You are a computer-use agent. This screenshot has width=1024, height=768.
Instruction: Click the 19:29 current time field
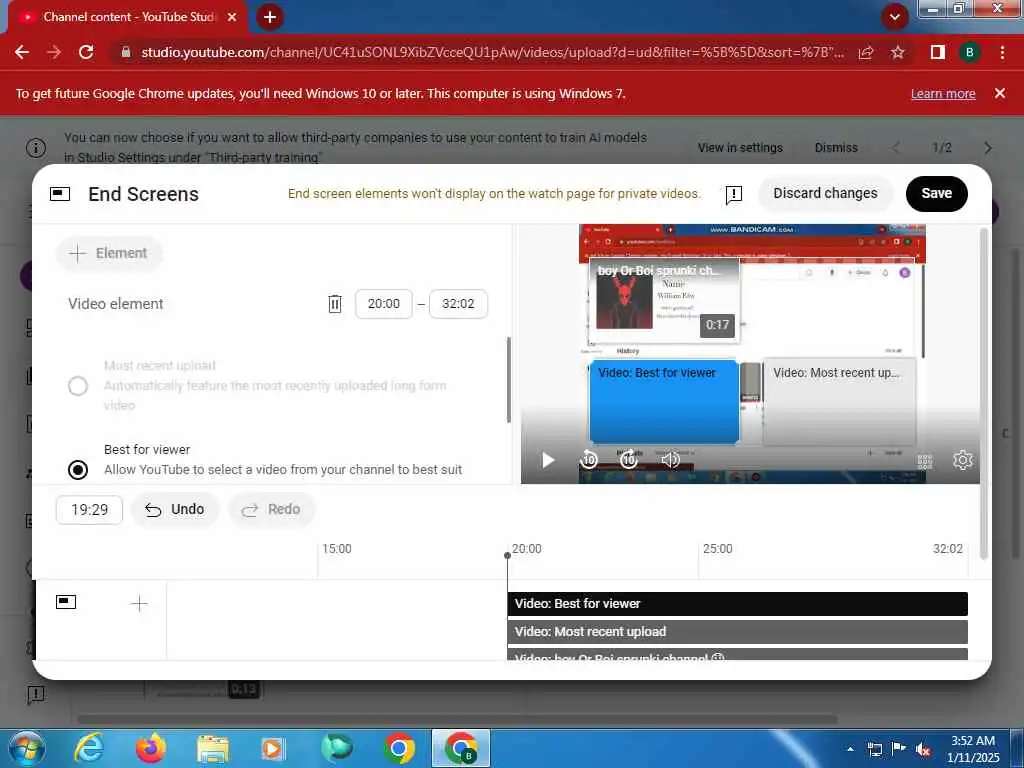click(89, 509)
